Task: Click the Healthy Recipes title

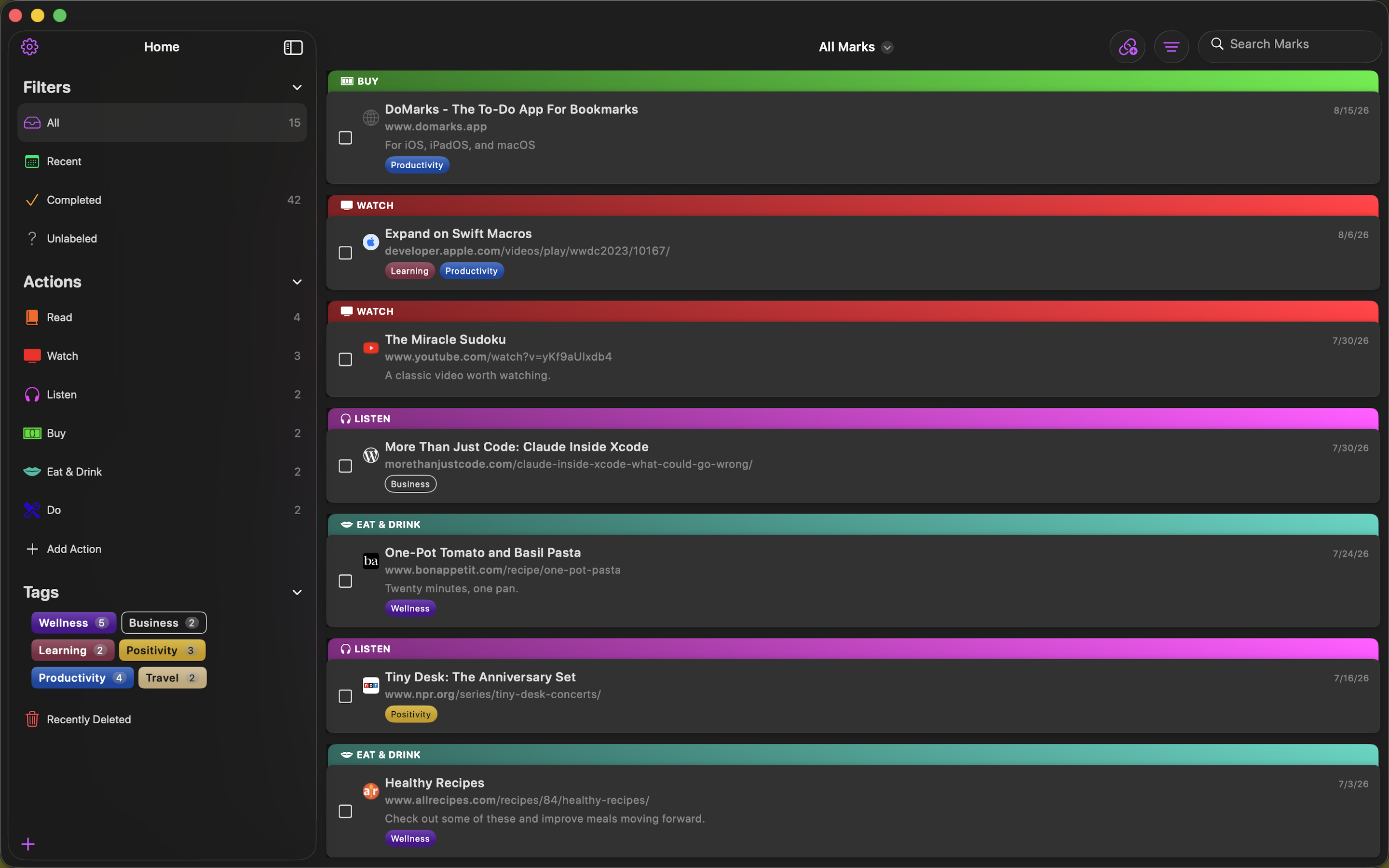Action: [435, 783]
